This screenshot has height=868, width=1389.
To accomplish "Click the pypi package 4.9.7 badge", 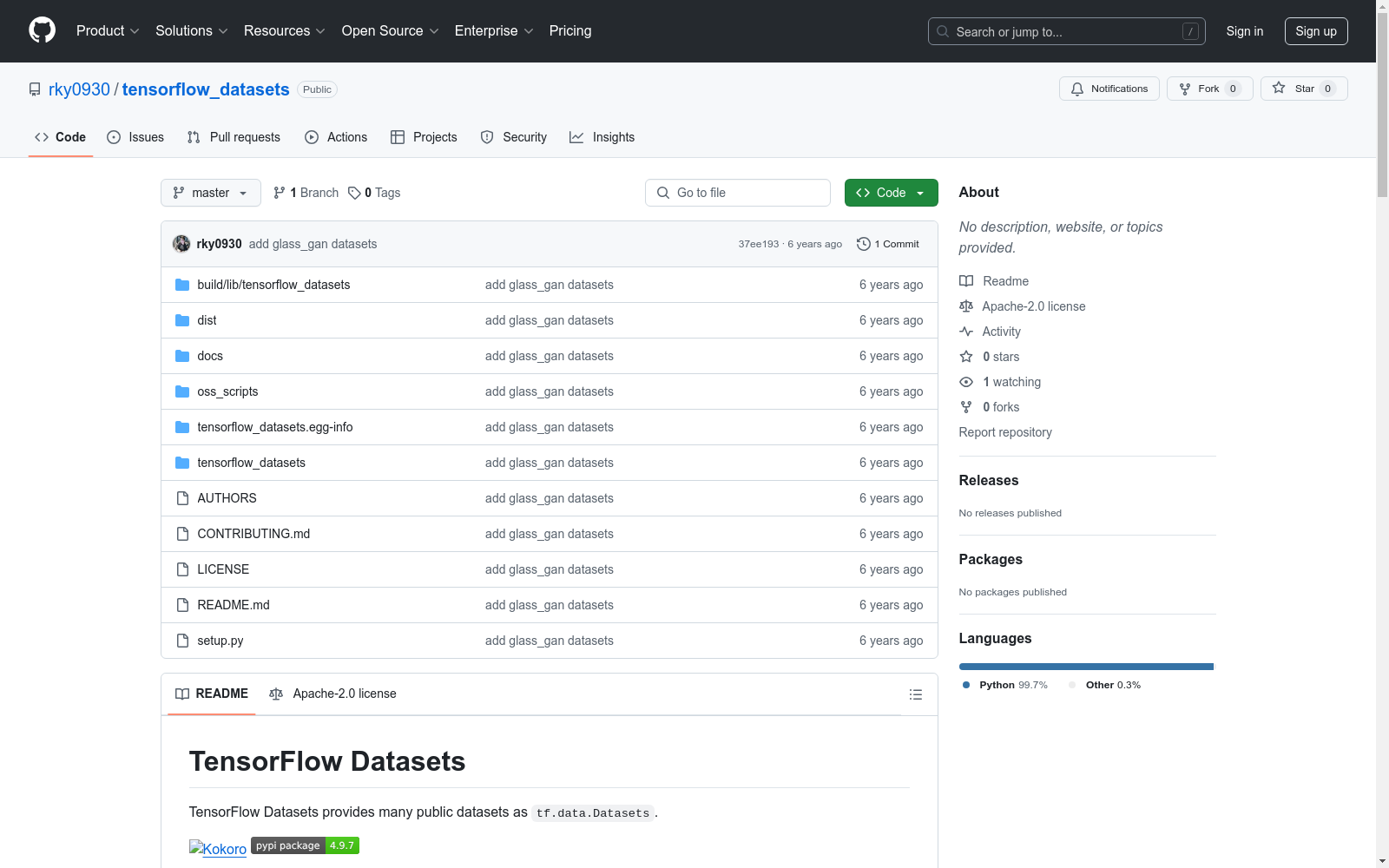I will click(305, 845).
